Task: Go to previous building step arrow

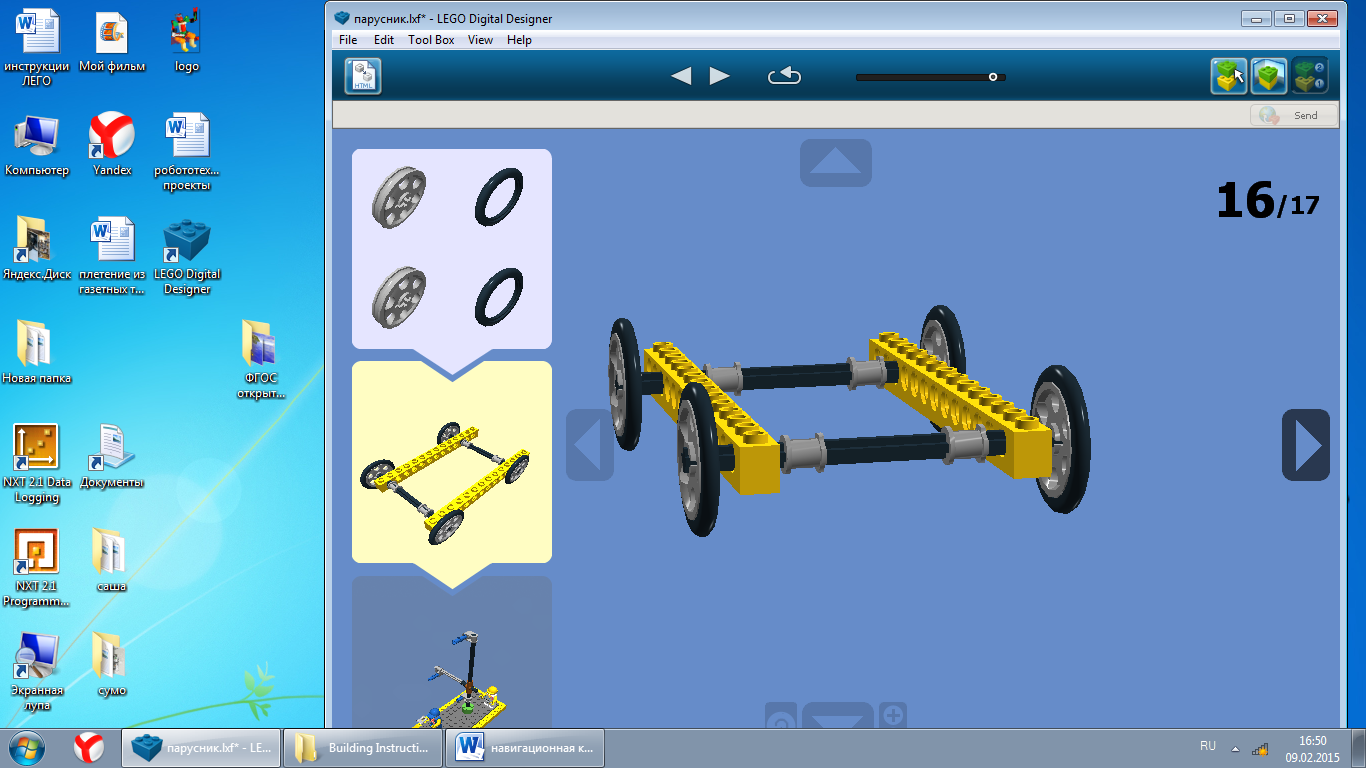Action: tap(681, 76)
